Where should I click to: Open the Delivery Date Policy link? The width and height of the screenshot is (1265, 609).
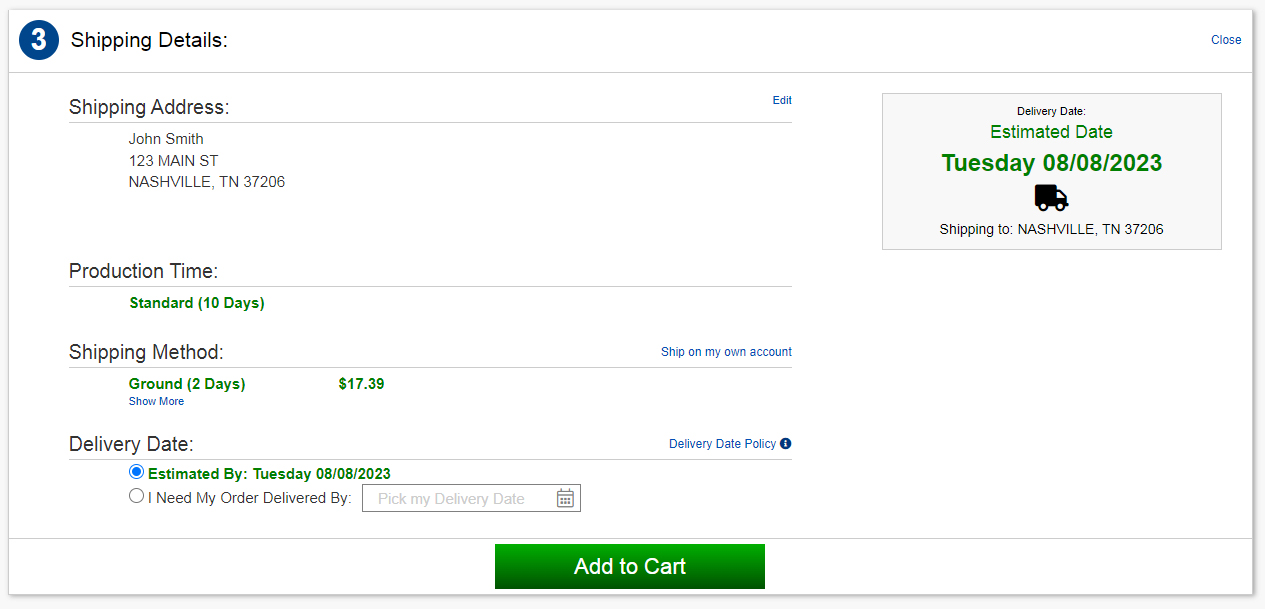tap(722, 443)
